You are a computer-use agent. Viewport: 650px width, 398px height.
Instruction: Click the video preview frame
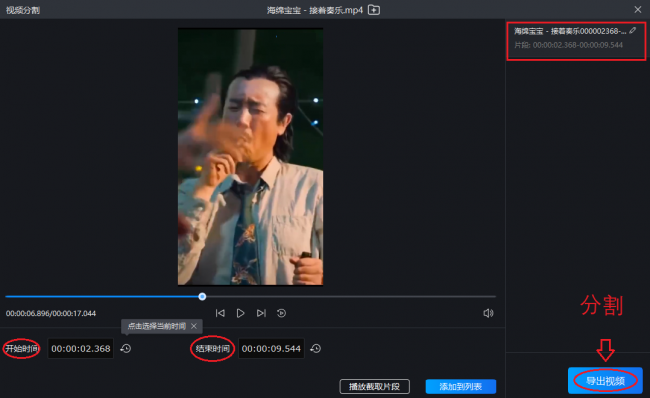(x=250, y=157)
